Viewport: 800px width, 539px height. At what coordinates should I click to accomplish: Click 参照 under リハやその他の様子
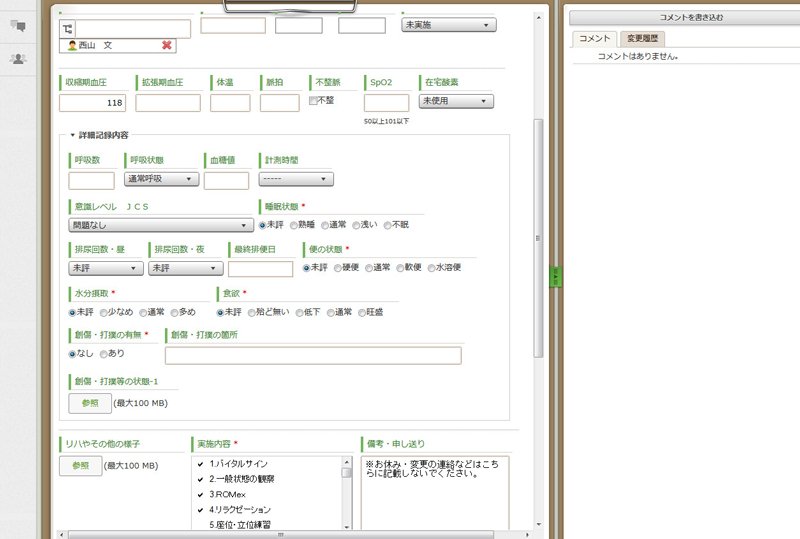click(x=81, y=466)
